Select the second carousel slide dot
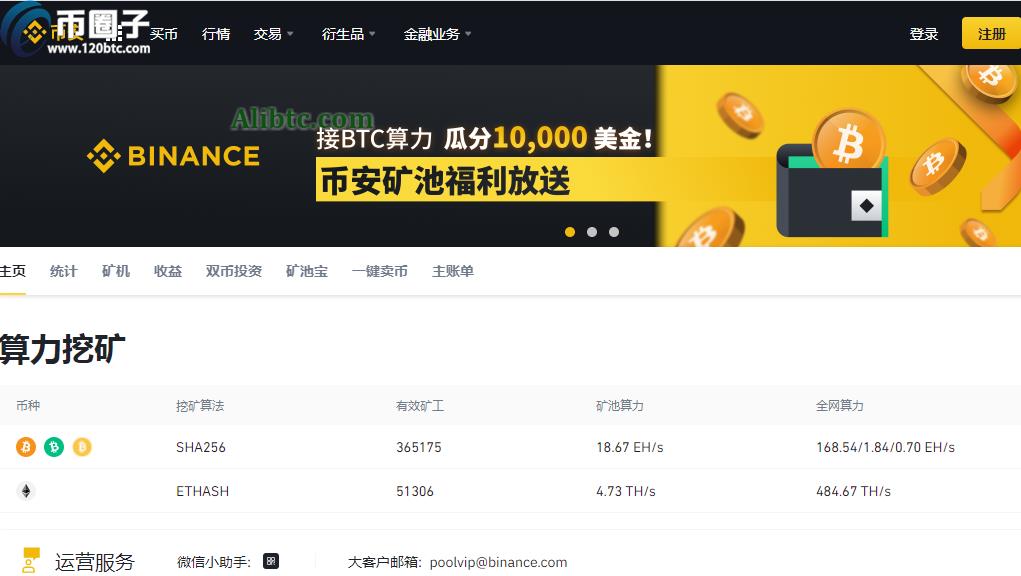Viewport: 1021px width, 576px height. point(592,231)
